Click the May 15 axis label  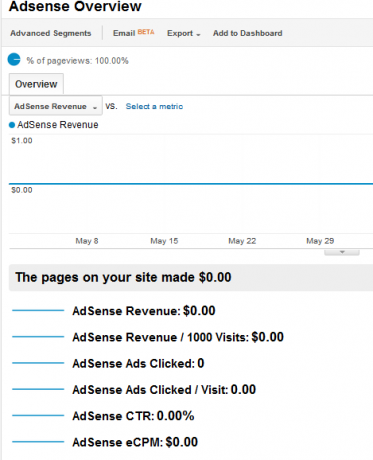click(164, 241)
